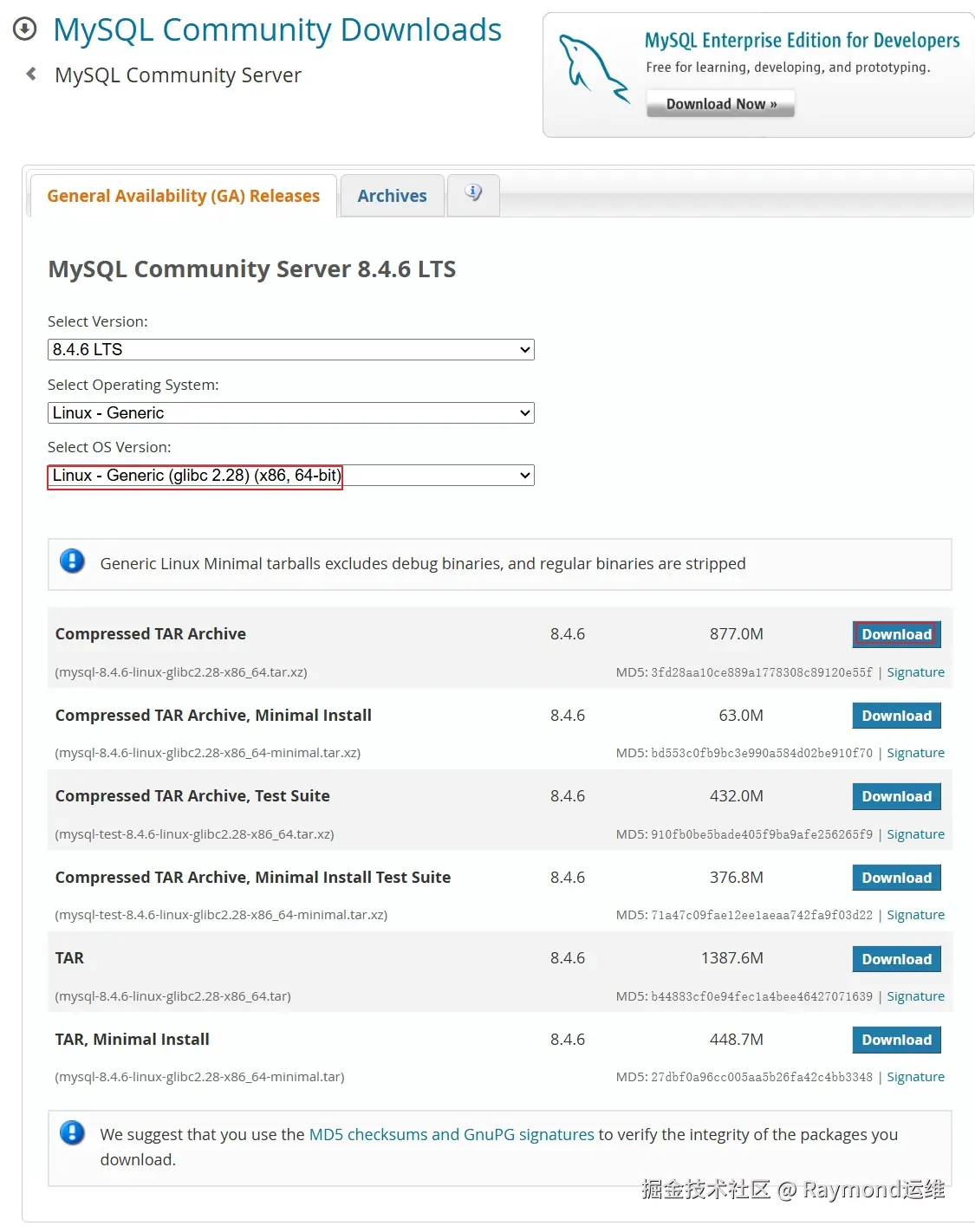Viewport: 975px width, 1232px height.
Task: Click the blue info icon beside Minimal tarballs note
Action: tap(72, 561)
